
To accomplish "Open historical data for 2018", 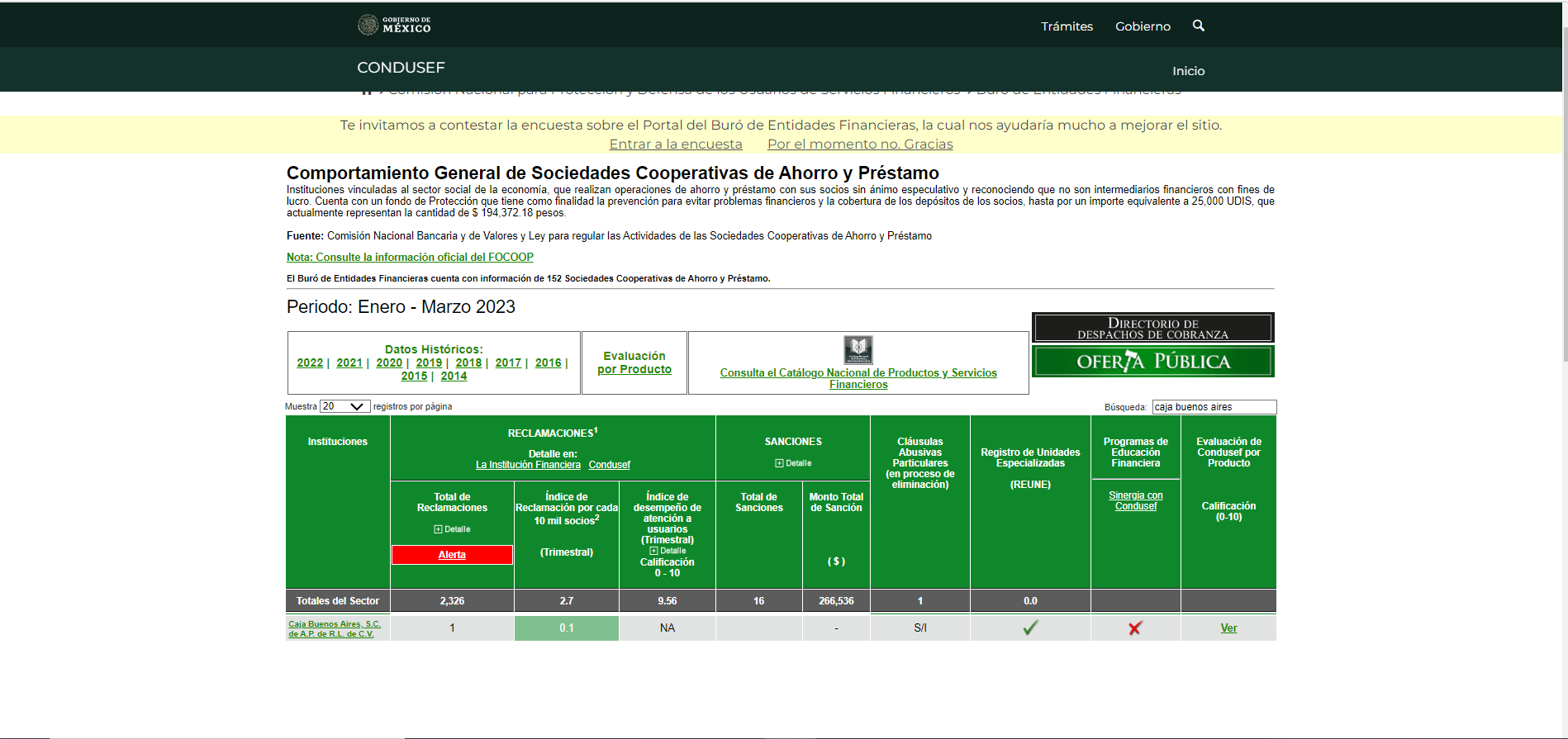I will (x=468, y=362).
